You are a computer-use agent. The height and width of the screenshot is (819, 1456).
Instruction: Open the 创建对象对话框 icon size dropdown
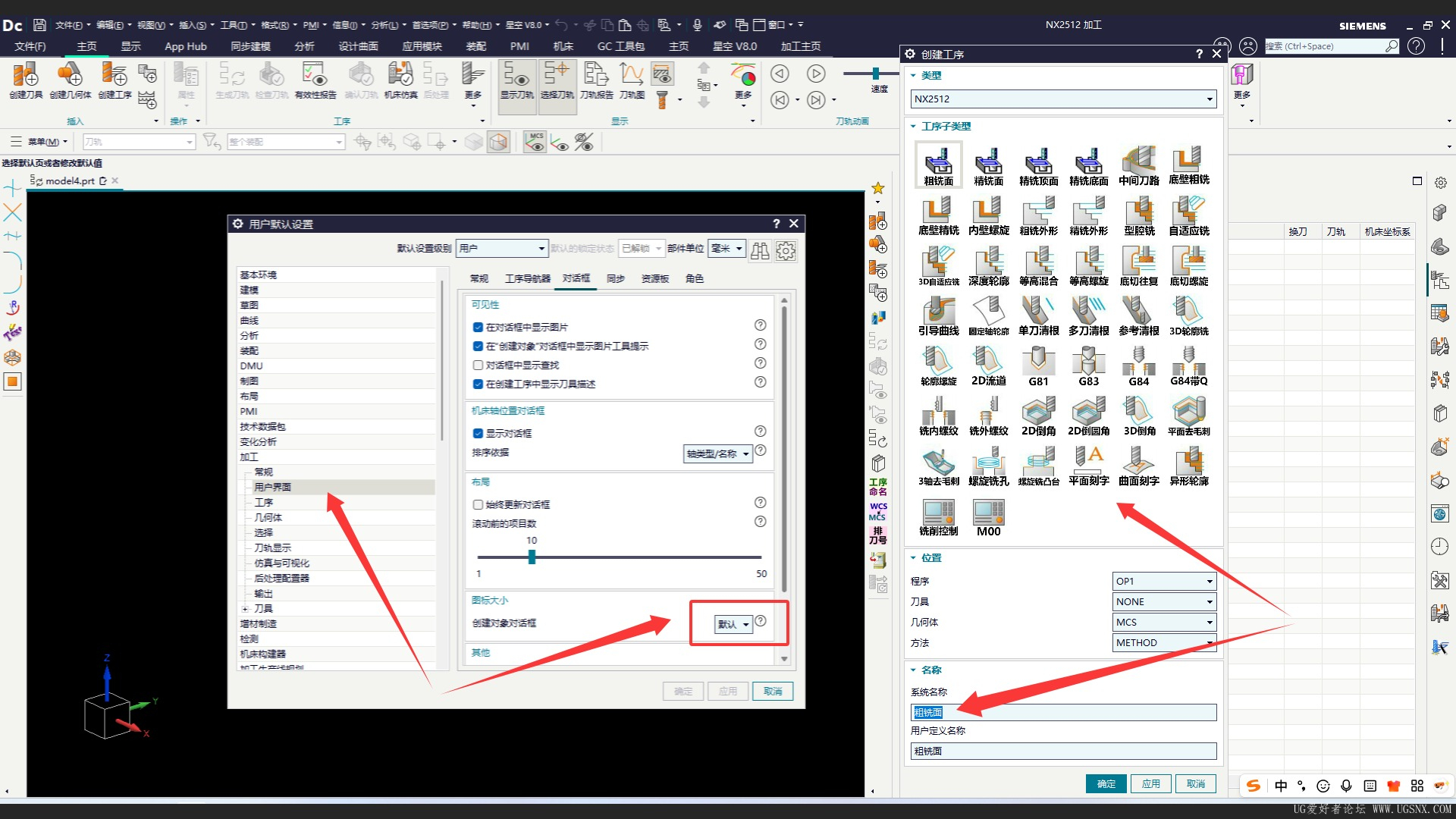click(x=733, y=625)
